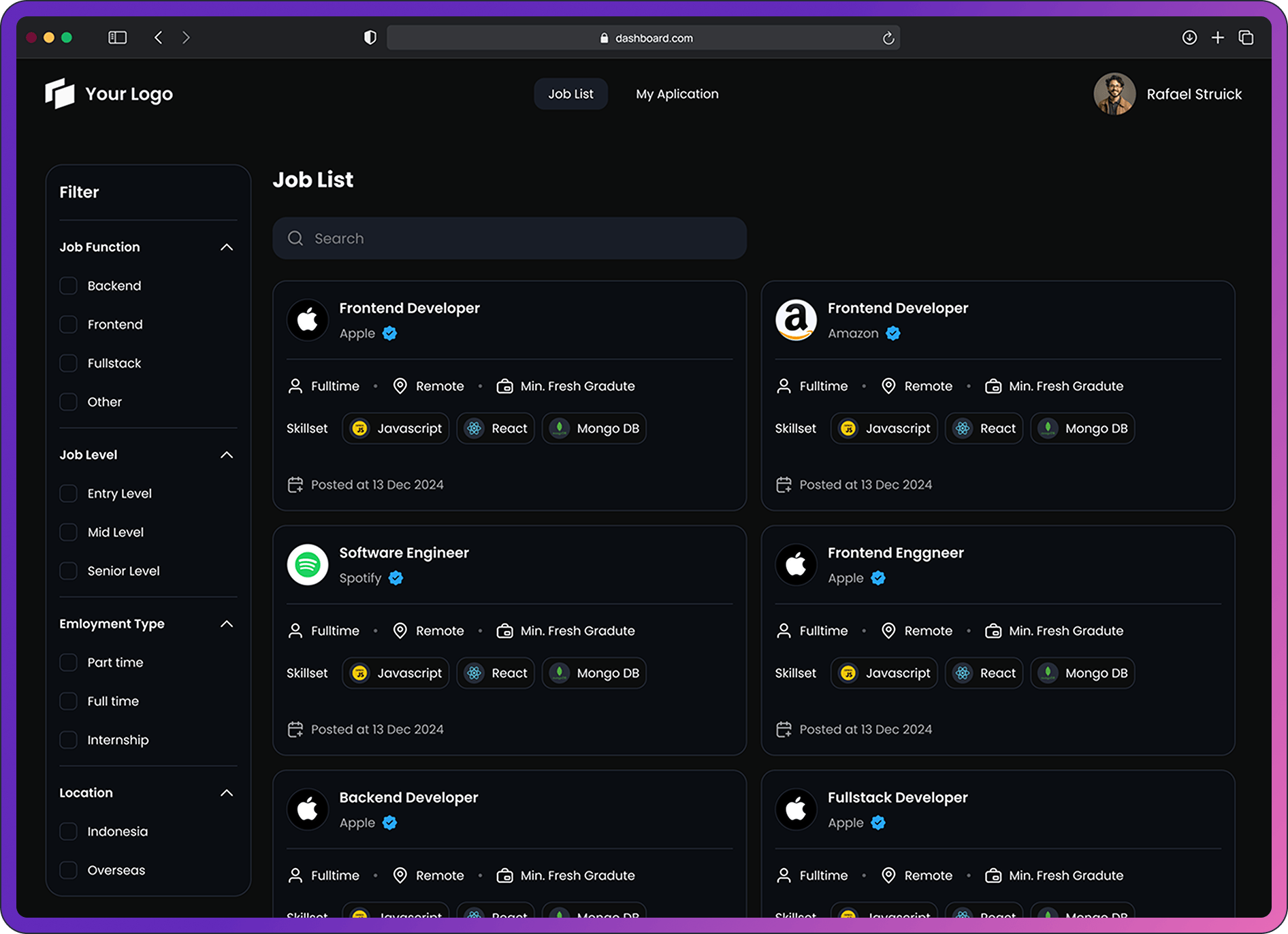The image size is (1288, 934).
Task: Collapse the Emloyment Type filter section
Action: point(227,624)
